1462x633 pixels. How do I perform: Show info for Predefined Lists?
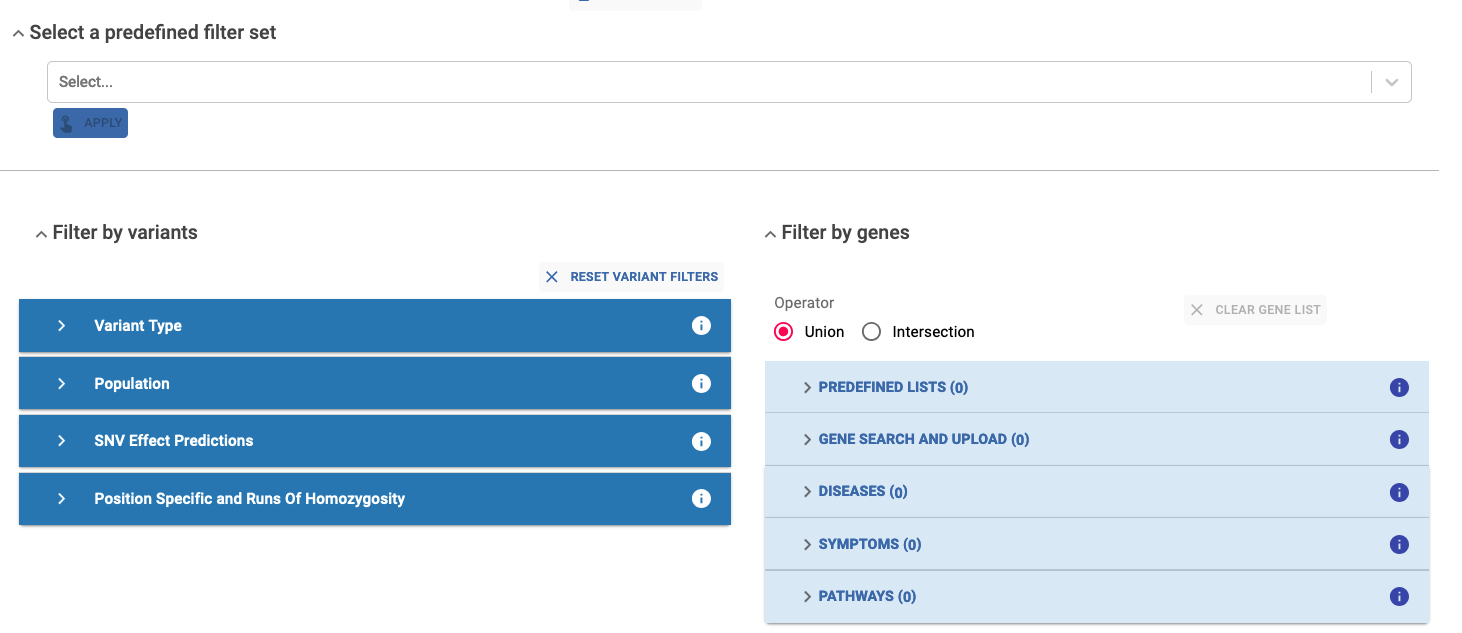1399,388
